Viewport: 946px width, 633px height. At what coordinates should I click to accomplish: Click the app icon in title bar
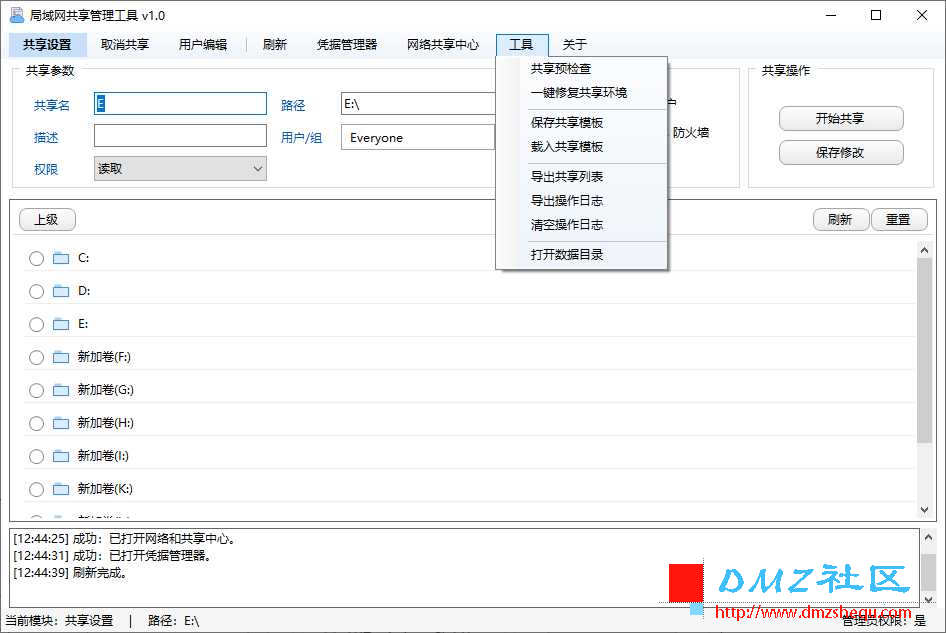tap(17, 15)
